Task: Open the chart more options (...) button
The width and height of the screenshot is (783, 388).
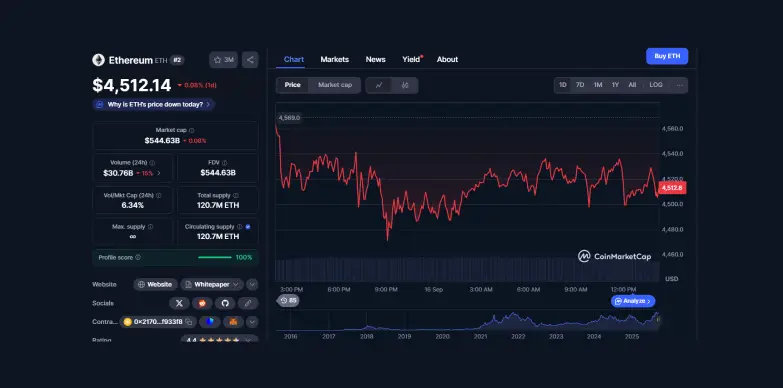Action: [x=679, y=85]
